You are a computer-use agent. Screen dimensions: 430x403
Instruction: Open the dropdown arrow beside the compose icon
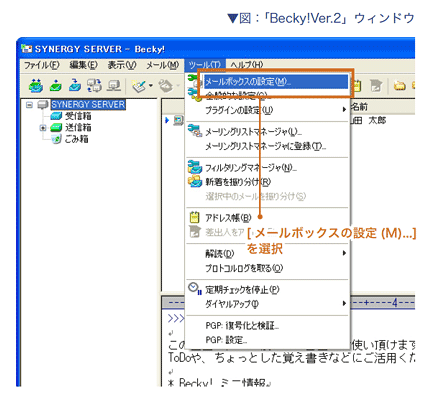point(150,86)
